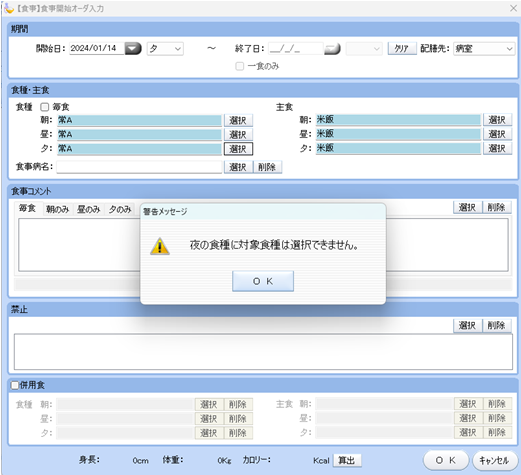Click the 禁止 list box area
Viewport: 521px width, 475px height.
click(x=263, y=352)
